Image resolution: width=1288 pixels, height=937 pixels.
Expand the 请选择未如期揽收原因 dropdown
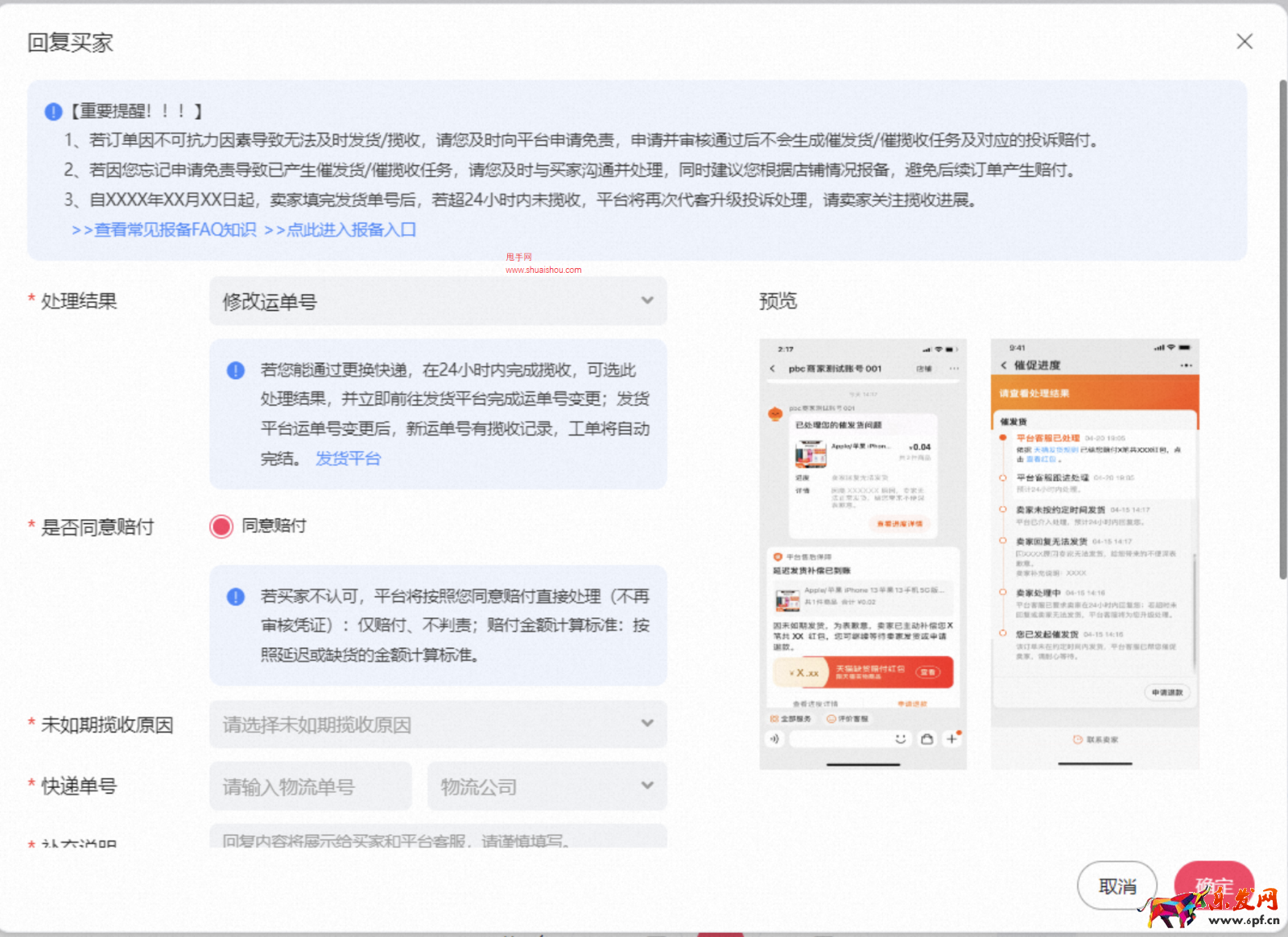438,724
